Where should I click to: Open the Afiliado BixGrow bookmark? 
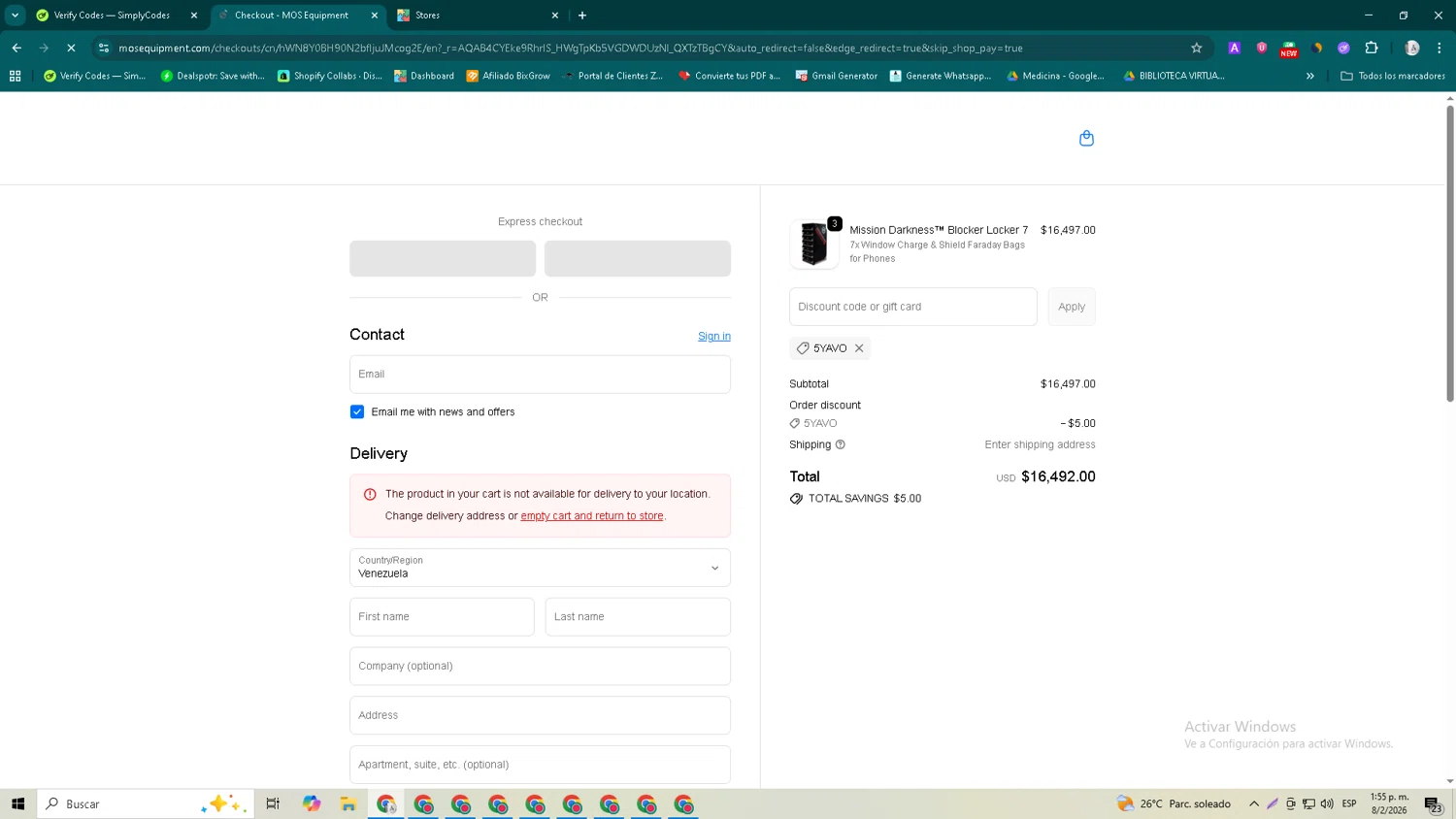click(x=509, y=76)
